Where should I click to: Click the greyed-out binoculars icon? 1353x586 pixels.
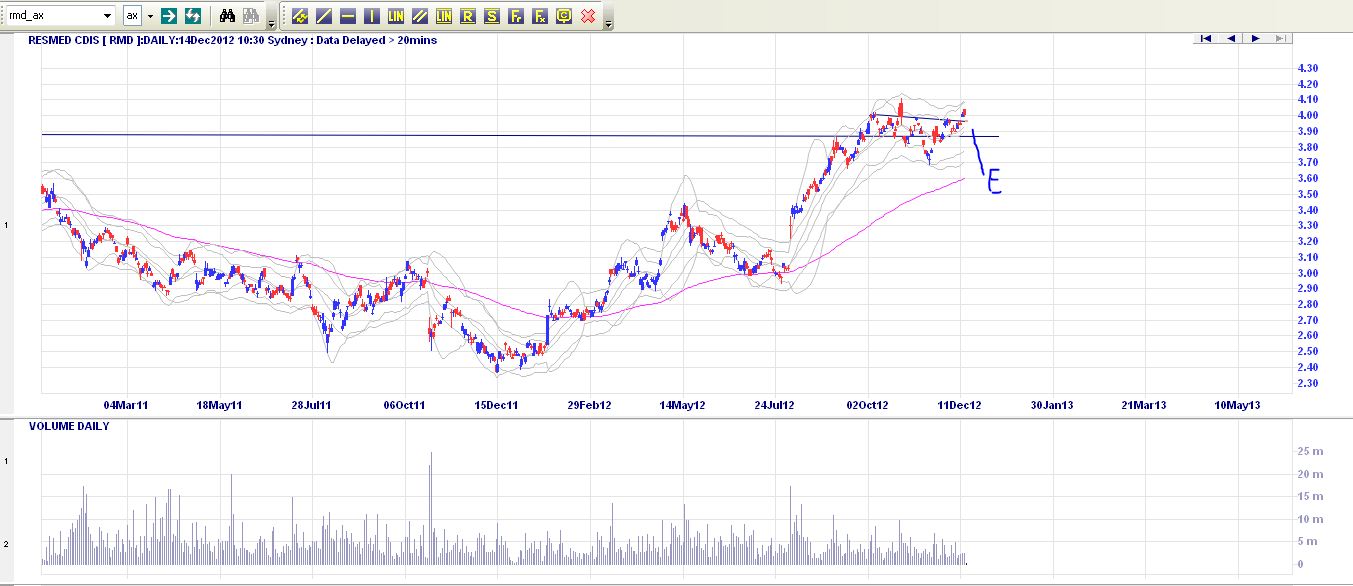pos(251,16)
